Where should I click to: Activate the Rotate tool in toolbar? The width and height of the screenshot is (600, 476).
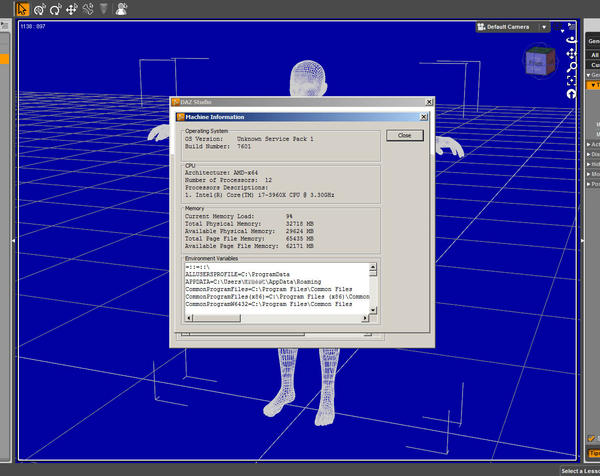point(56,9)
